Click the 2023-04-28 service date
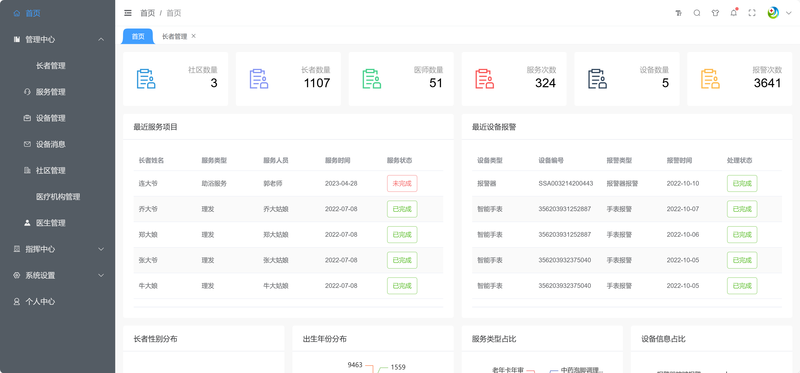This screenshot has width=800, height=373. 341,183
